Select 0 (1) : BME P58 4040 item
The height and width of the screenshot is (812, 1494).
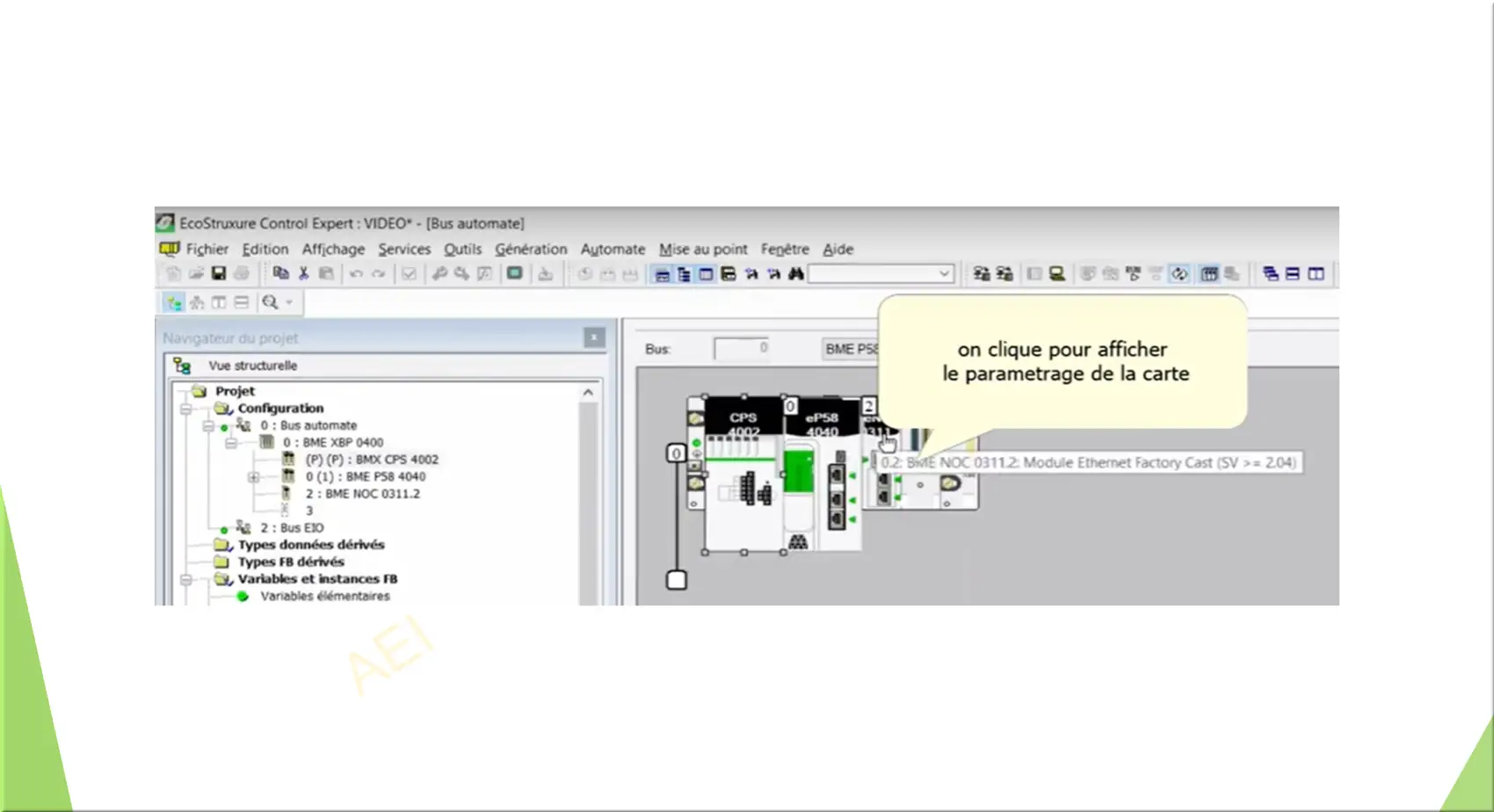click(x=366, y=477)
